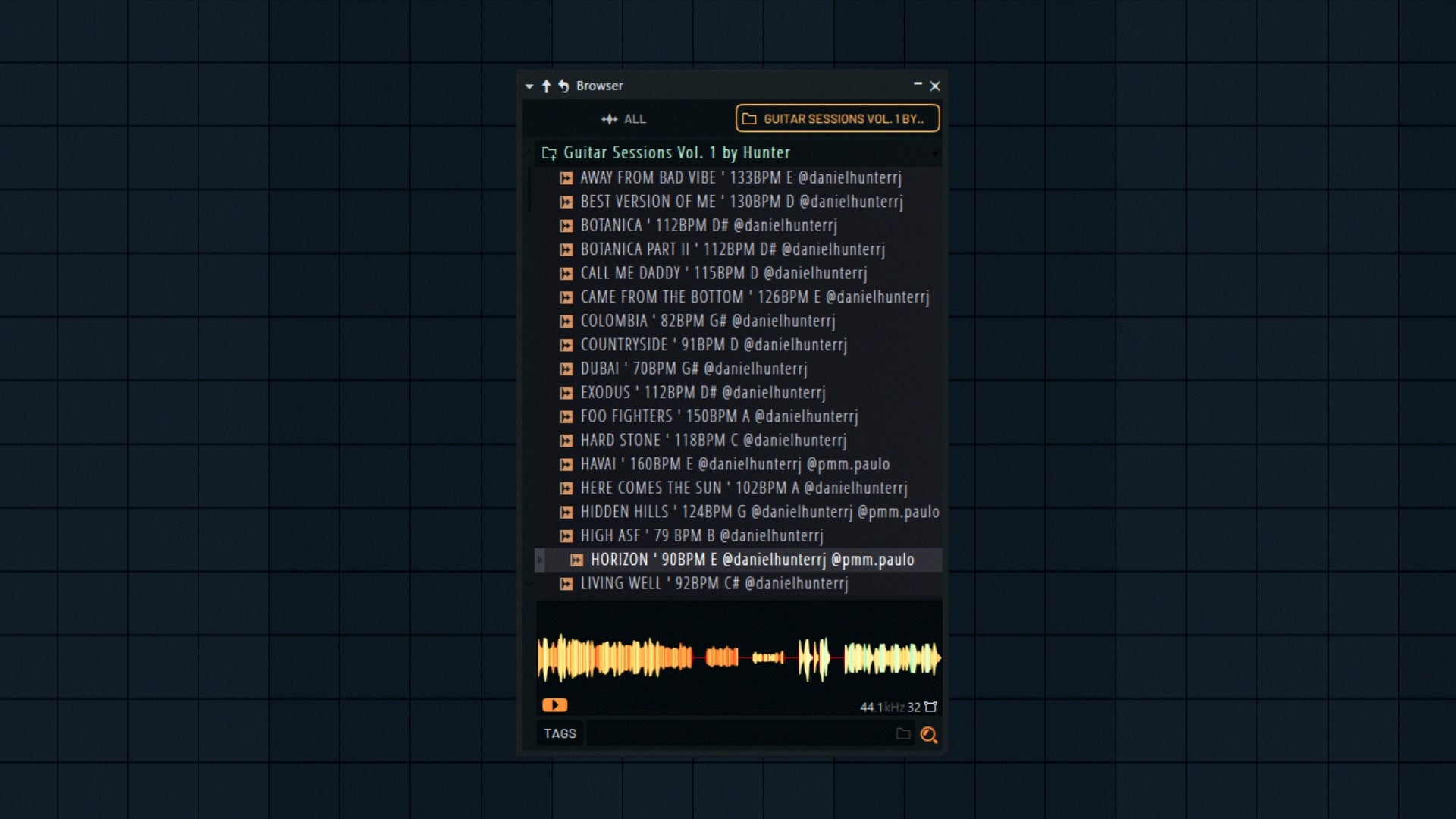Screen dimensions: 1456x819
Task: Click the up-arrow collapse structure icon
Action: click(546, 86)
